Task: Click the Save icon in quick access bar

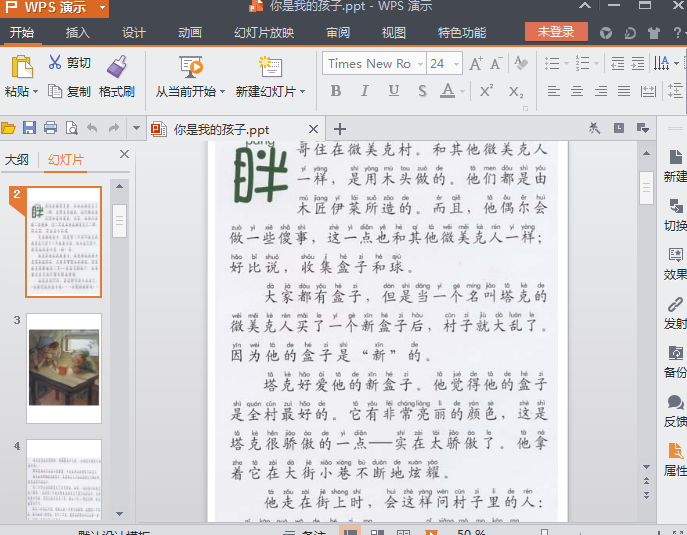Action: coord(29,128)
